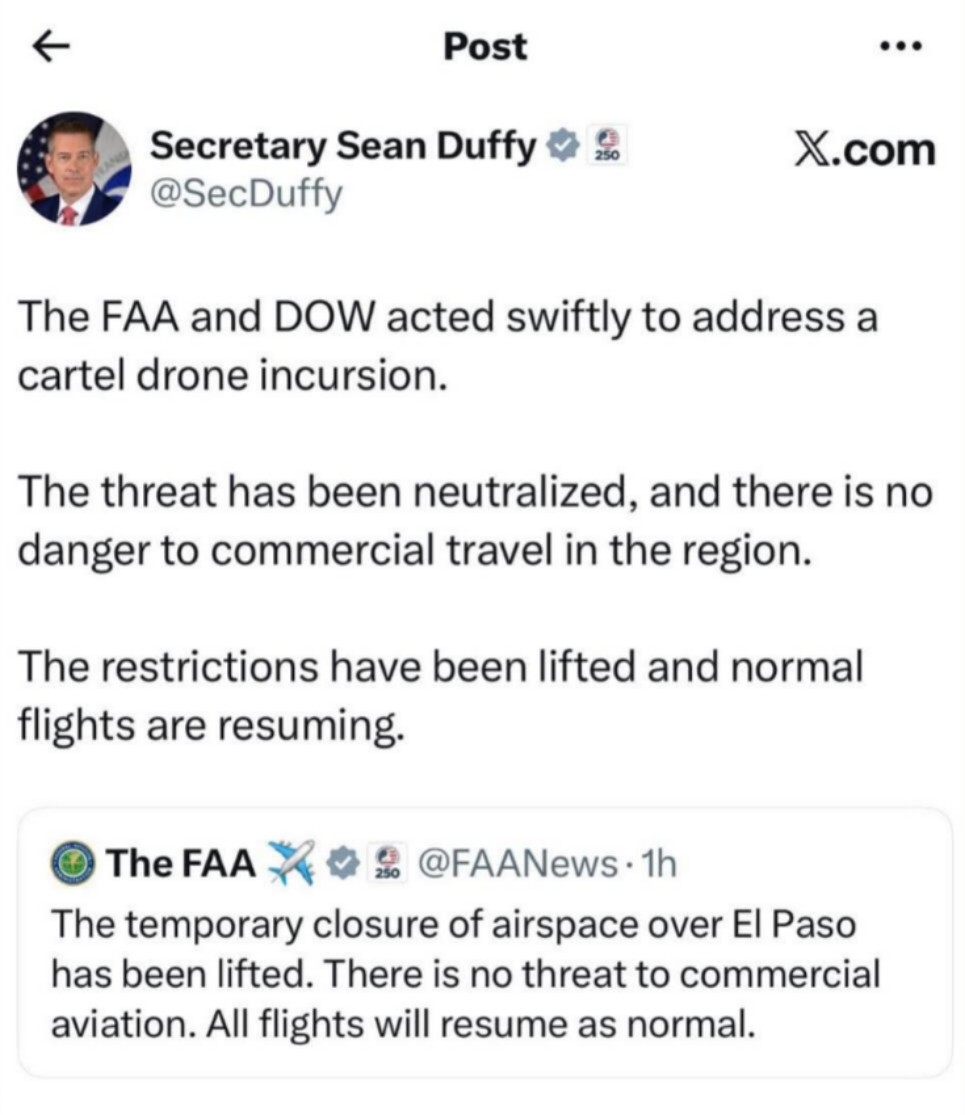Click the cartel drone incursion paragraph
Screen dimensions: 965x1115
coord(447,349)
